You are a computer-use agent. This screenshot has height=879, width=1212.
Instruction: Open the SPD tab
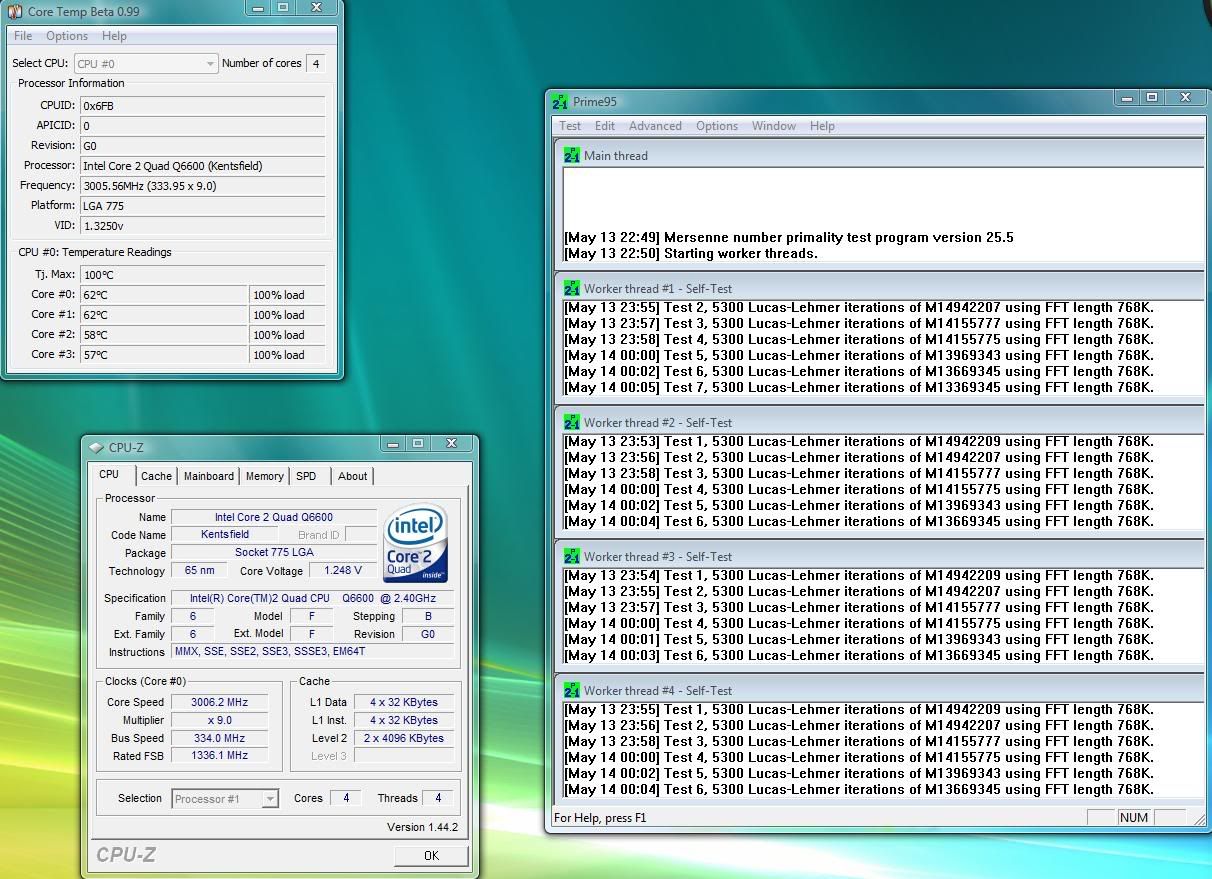(306, 476)
